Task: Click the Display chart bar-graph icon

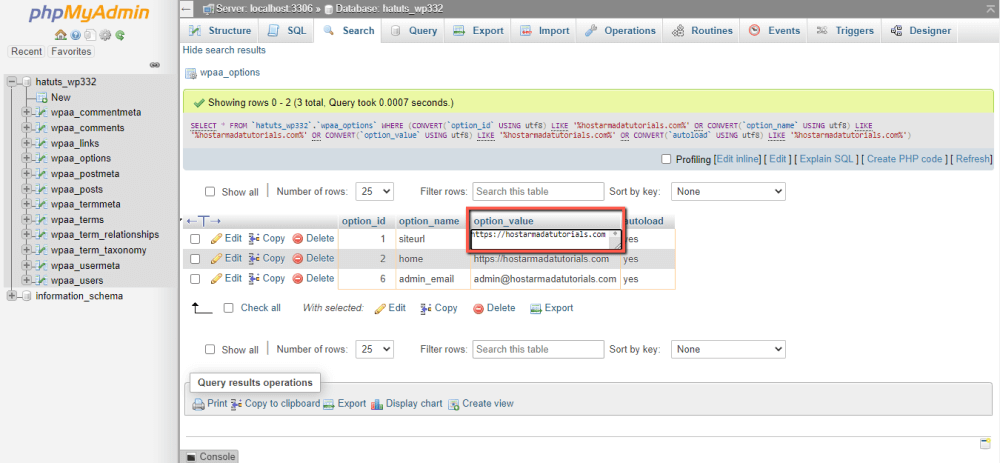Action: pyautogui.click(x=377, y=404)
